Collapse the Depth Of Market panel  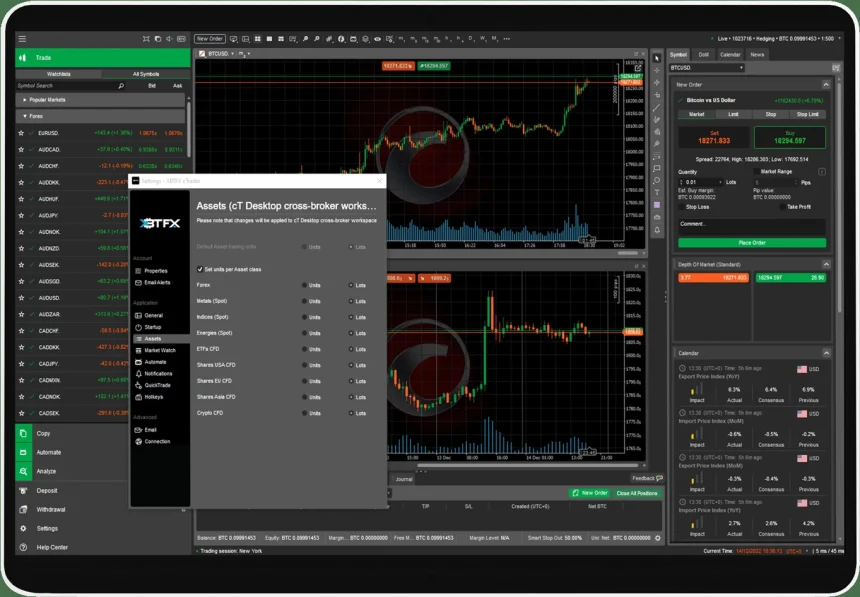[825, 264]
